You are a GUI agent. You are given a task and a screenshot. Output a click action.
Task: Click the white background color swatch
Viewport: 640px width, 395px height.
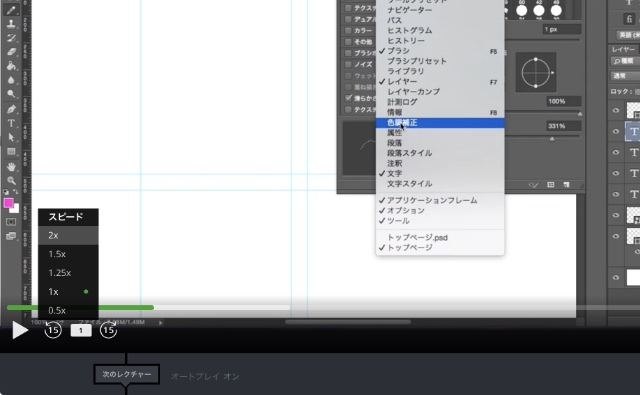click(x=16, y=210)
